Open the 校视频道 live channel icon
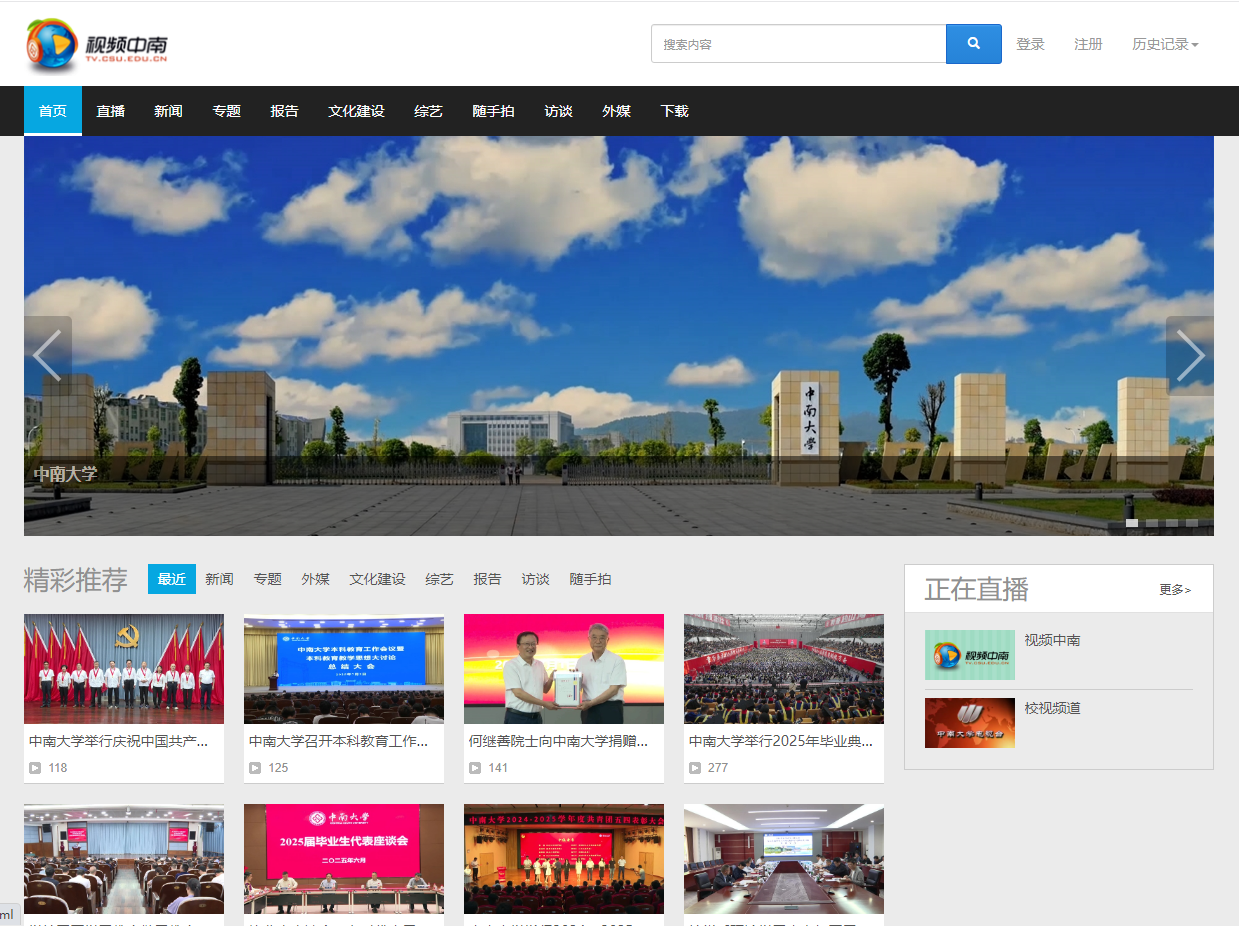 969,723
